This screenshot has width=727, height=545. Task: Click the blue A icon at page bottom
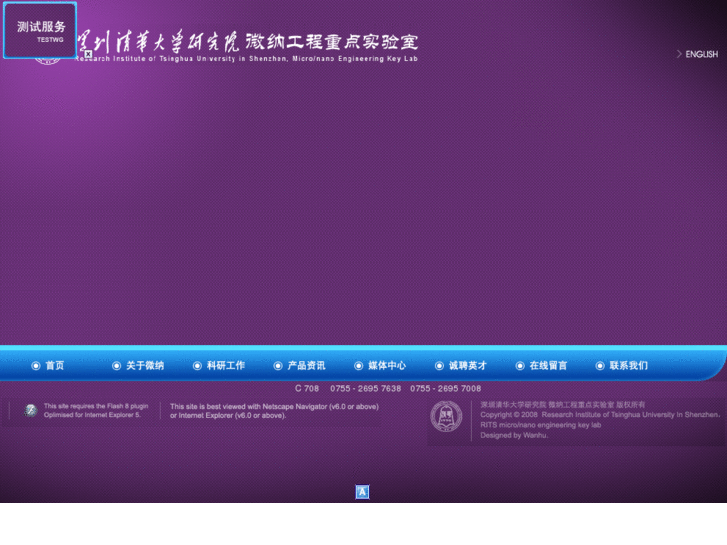362,492
